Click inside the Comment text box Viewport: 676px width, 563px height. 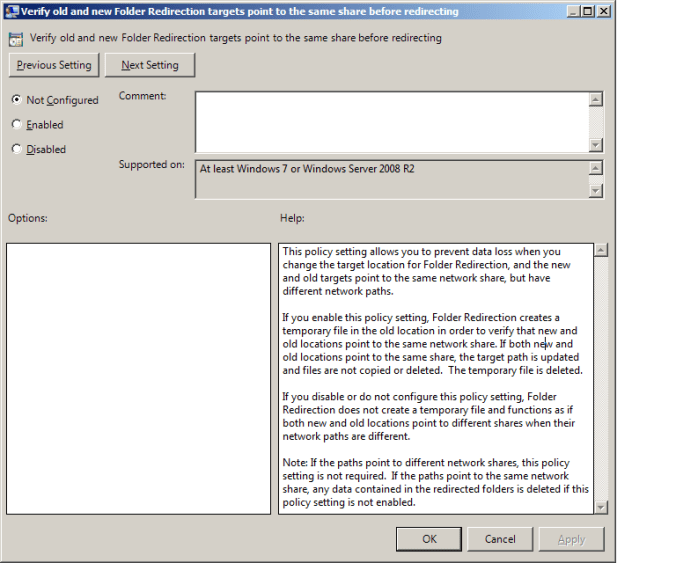392,122
